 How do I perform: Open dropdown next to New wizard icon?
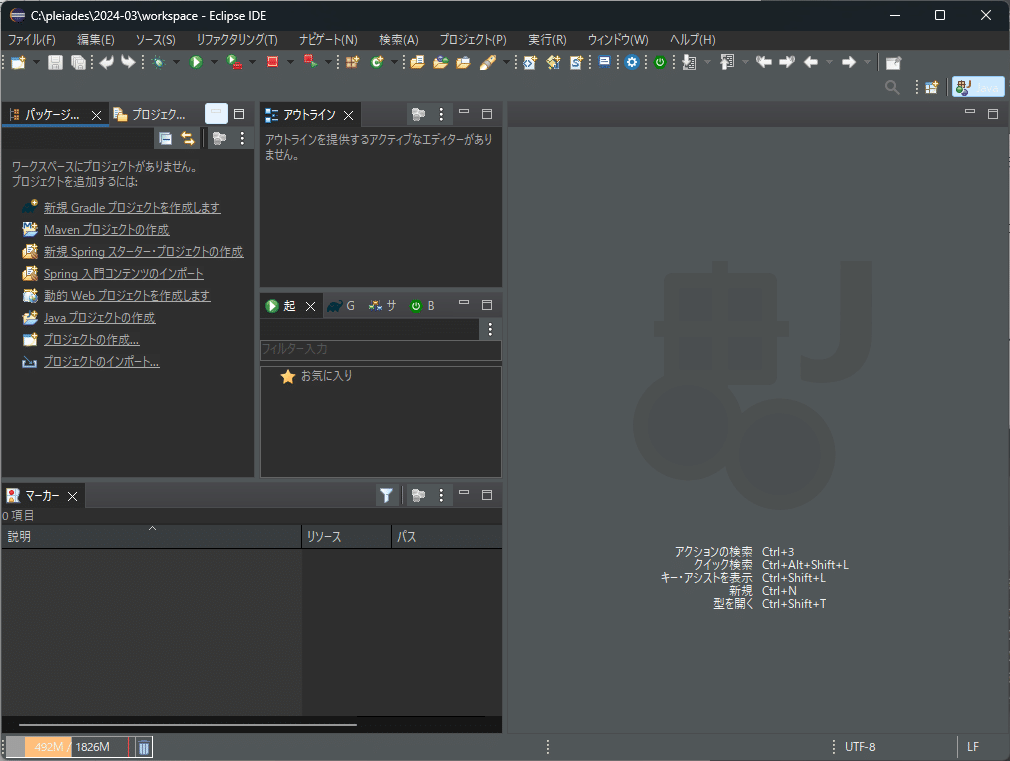[x=36, y=63]
